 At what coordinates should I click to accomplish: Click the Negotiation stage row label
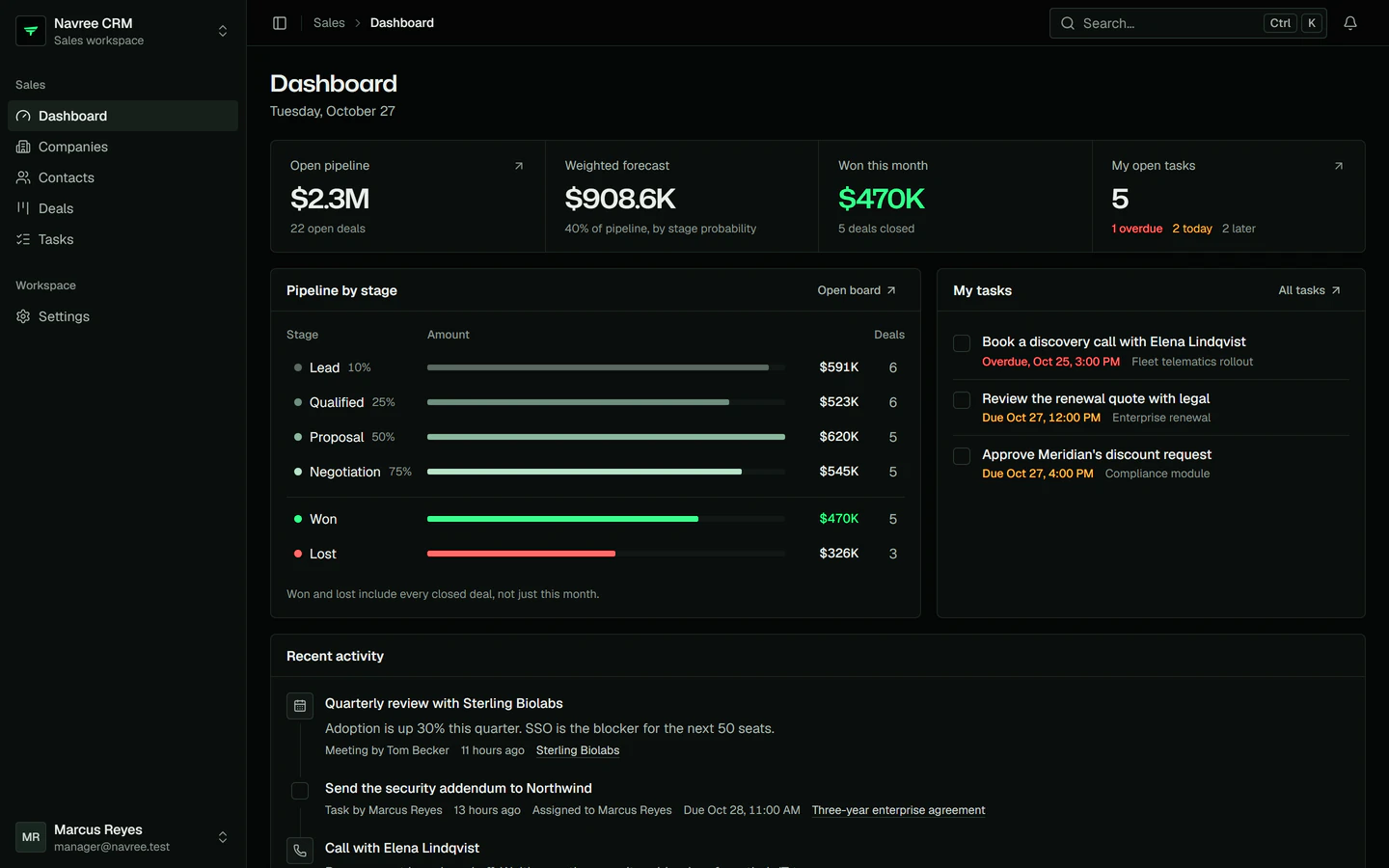click(345, 472)
